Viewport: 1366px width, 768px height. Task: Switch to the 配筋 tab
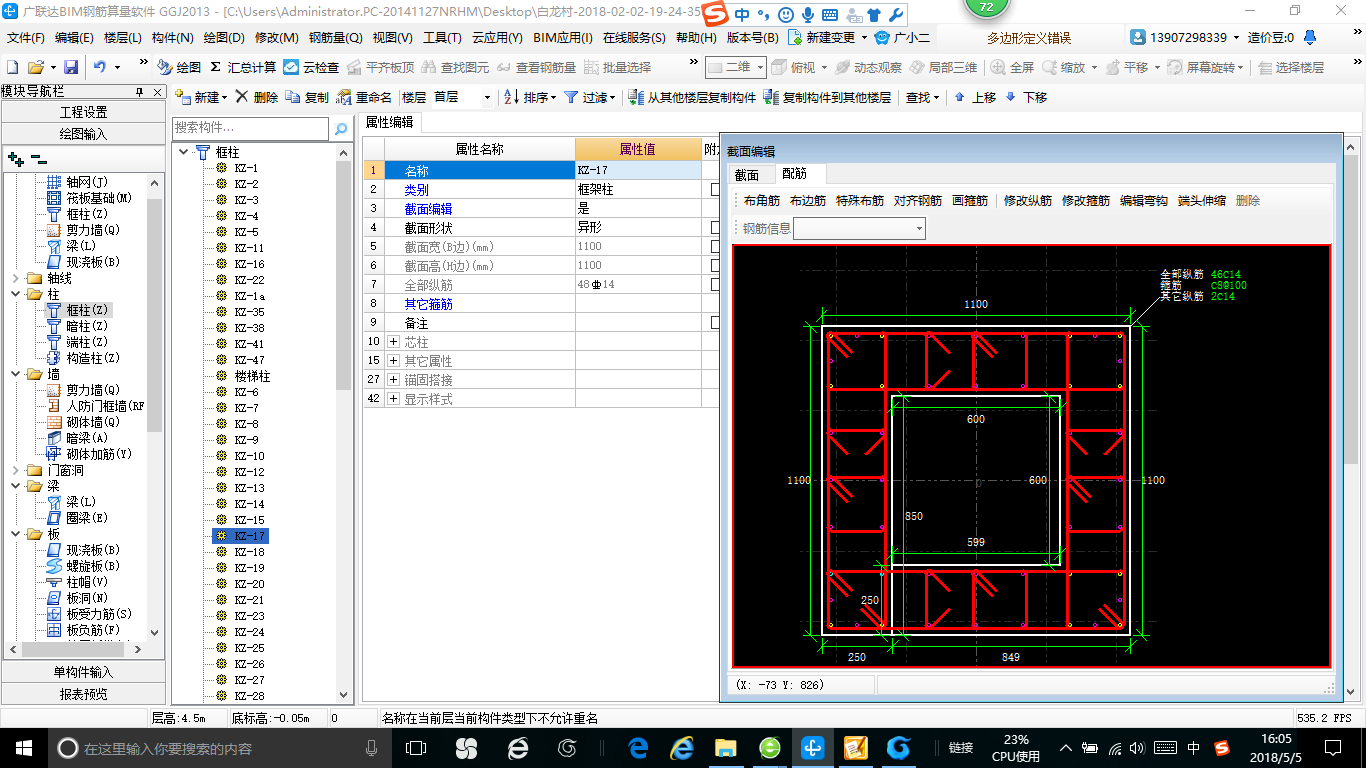click(794, 174)
